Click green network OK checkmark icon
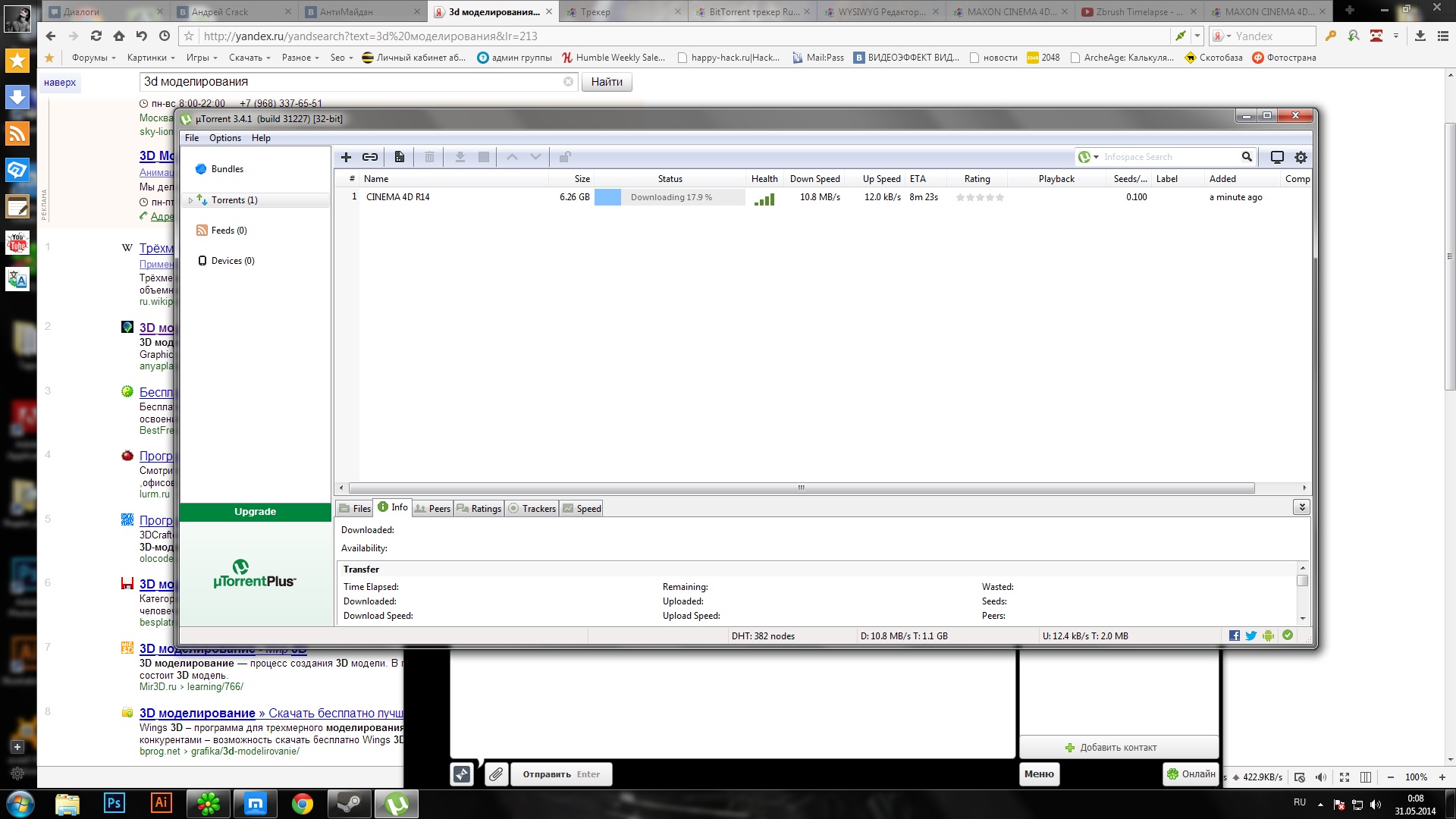Screen dimensions: 1456x819 tap(1288, 635)
